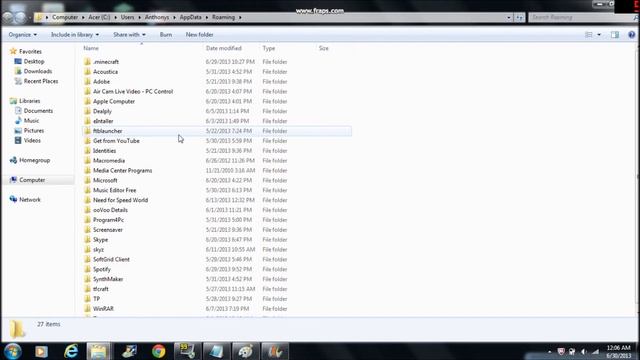Sort by the Name column header

pyautogui.click(x=91, y=48)
